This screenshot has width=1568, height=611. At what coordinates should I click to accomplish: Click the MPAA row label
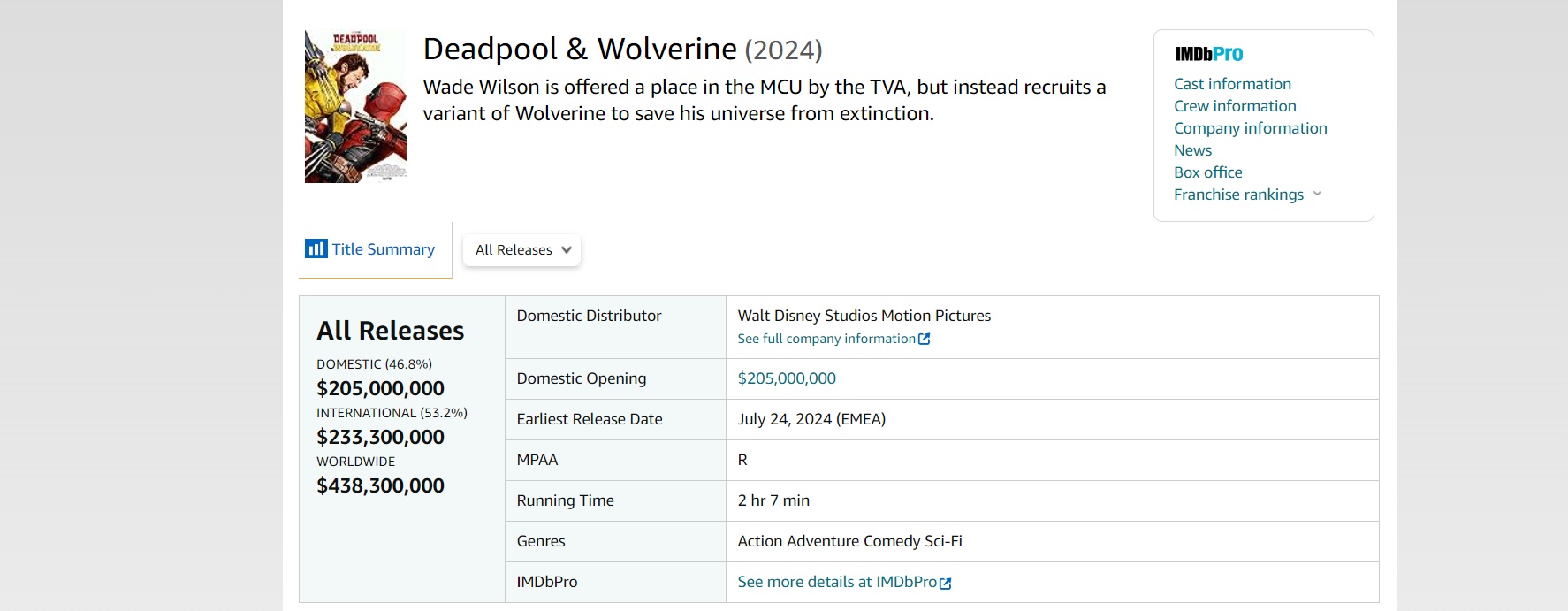tap(537, 460)
